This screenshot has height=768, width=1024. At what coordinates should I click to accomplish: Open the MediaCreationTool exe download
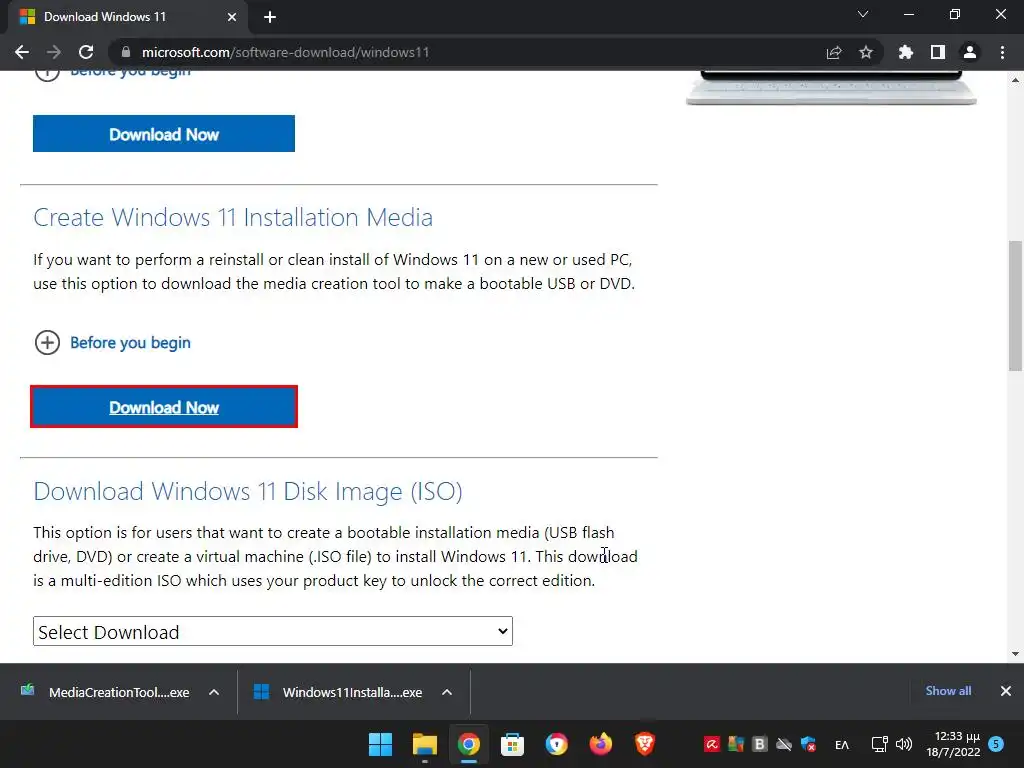click(106, 692)
